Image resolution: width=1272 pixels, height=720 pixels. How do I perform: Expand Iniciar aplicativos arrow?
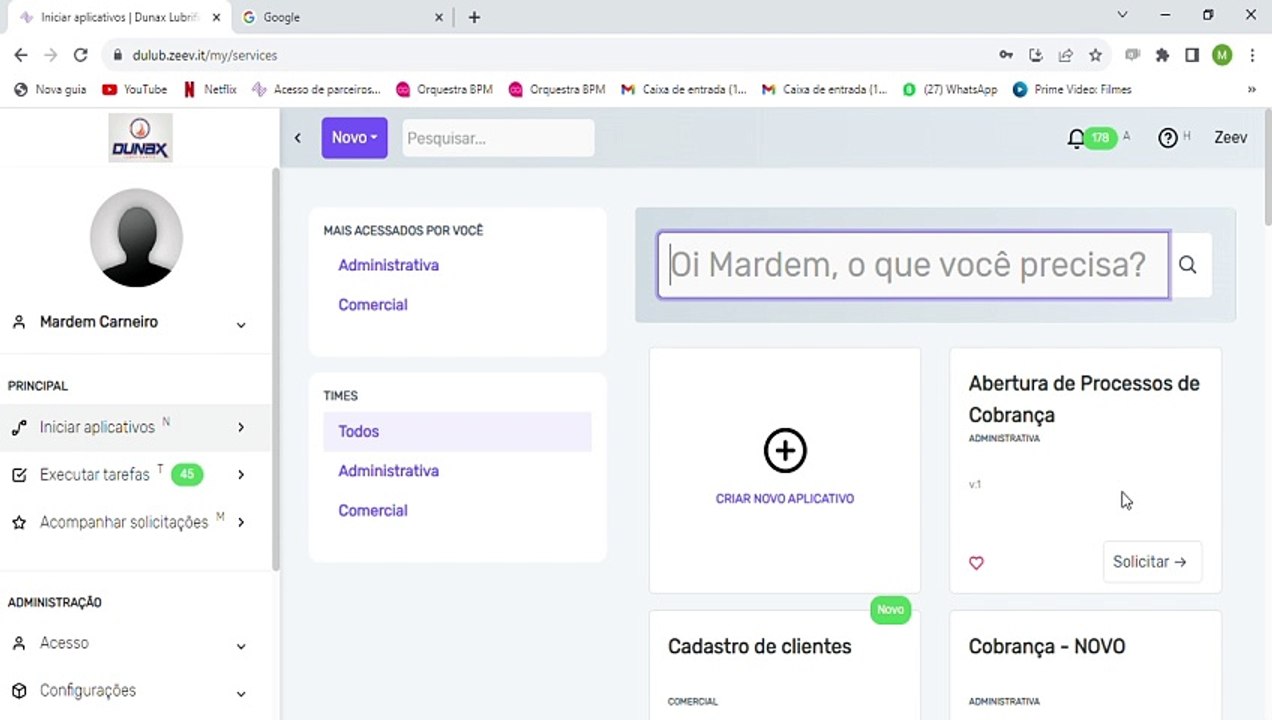[241, 428]
